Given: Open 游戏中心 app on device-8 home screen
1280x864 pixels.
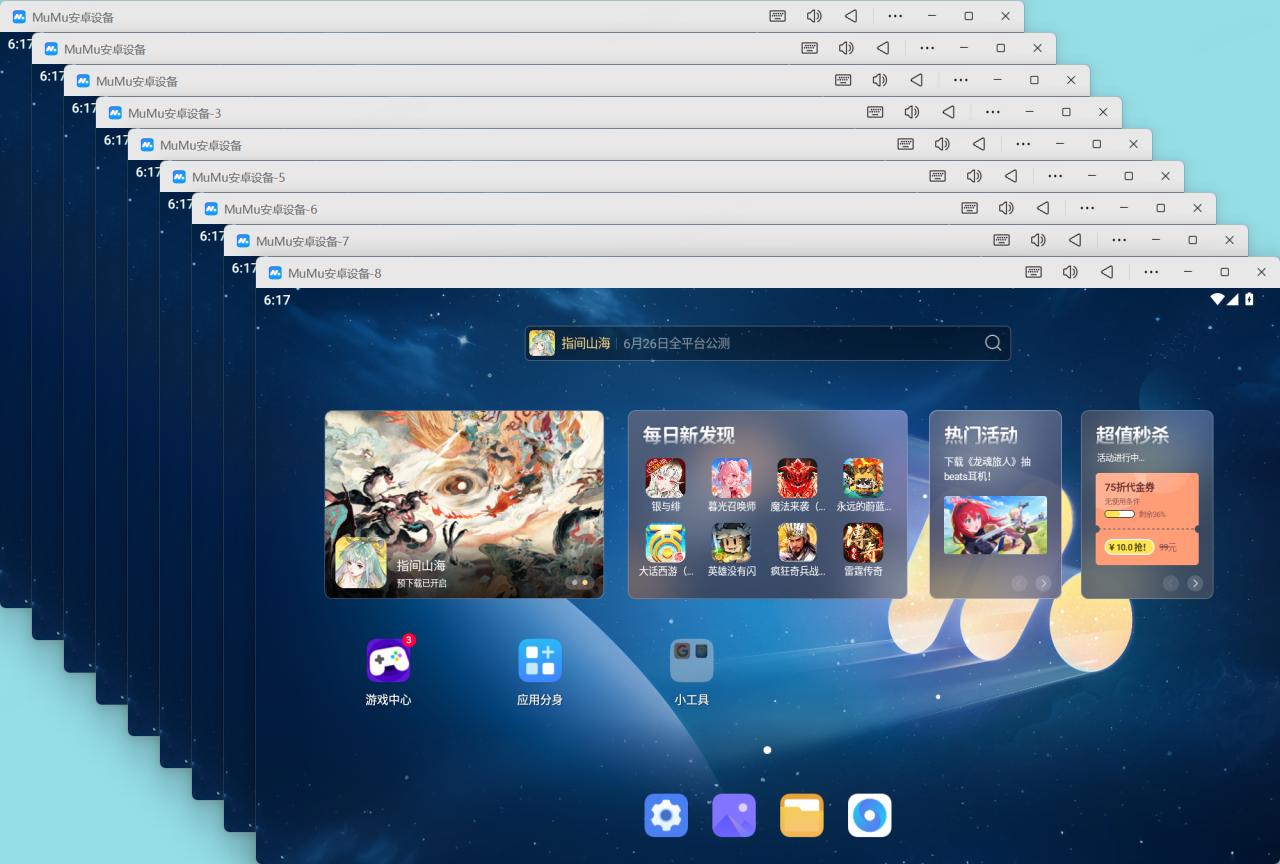Looking at the screenshot, I should [388, 661].
